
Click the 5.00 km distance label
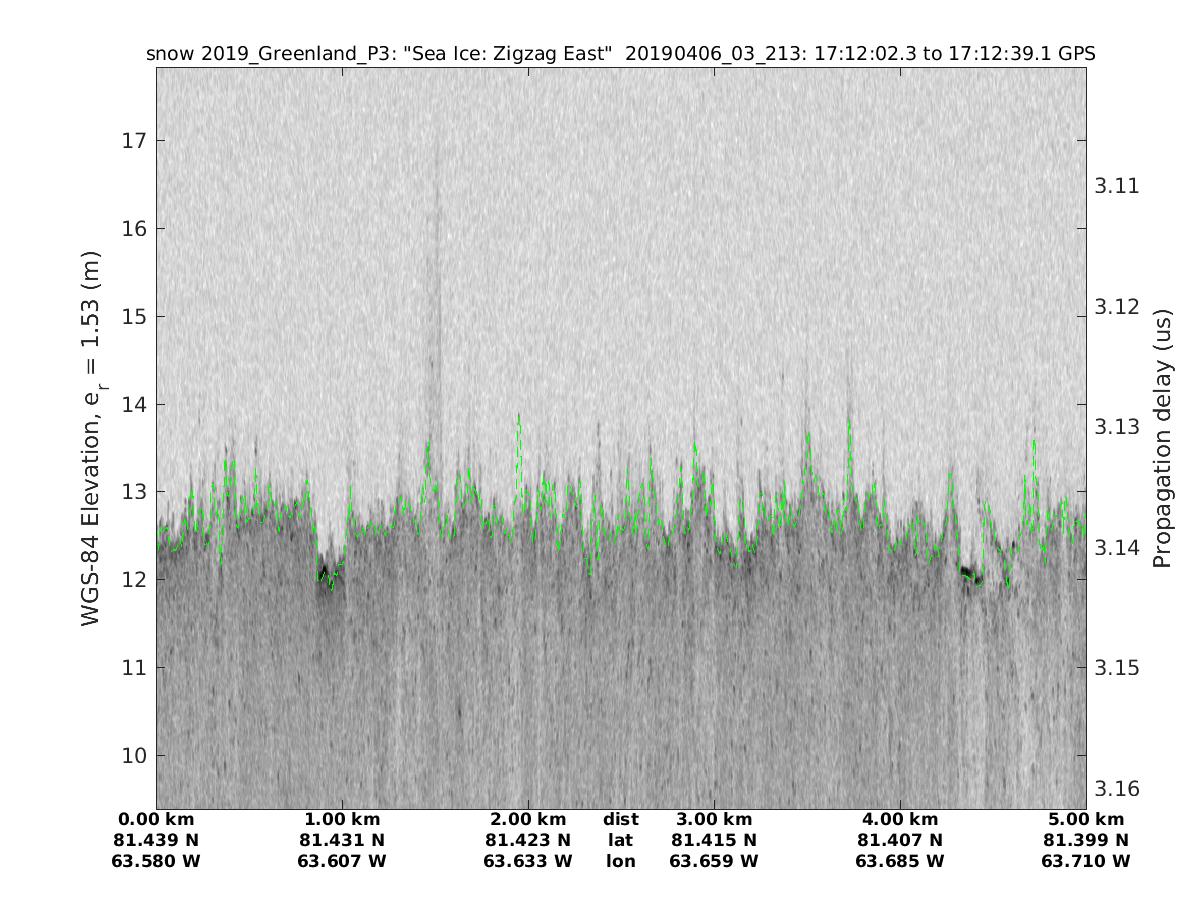click(x=1085, y=820)
